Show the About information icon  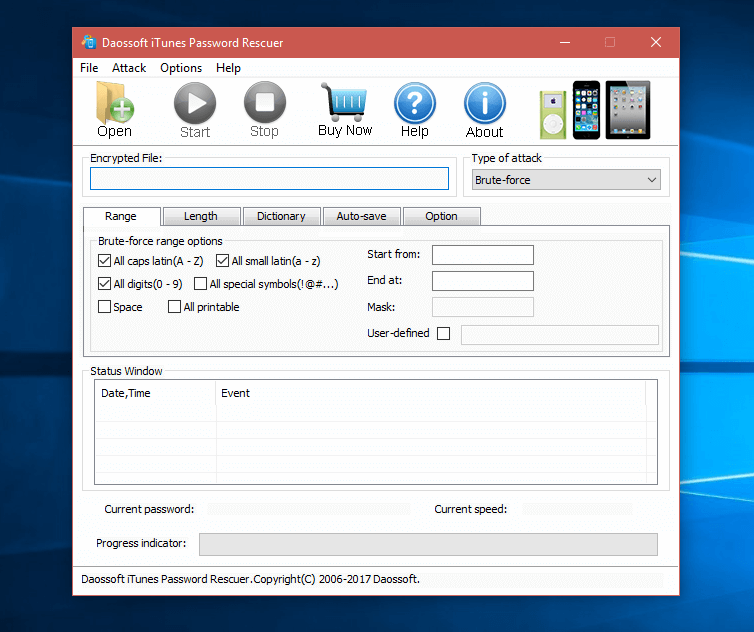pos(485,110)
